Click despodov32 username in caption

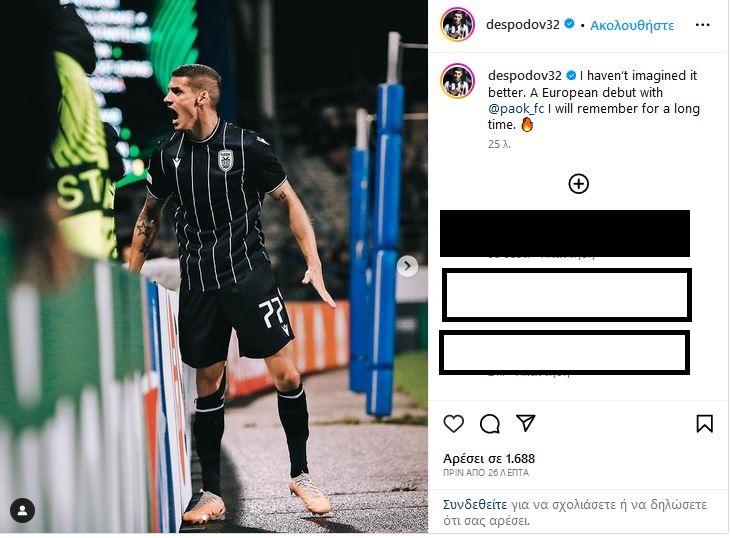[524, 75]
